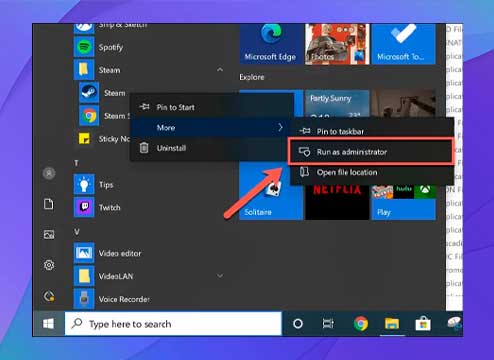The image size is (494, 360).
Task: Click the Video editor label
Action: [x=120, y=253]
